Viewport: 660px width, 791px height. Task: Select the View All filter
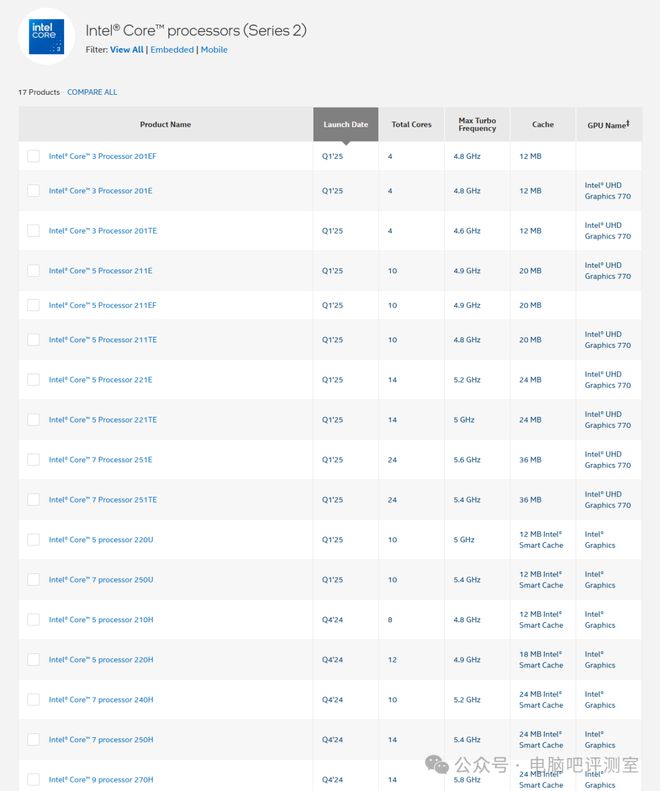[x=127, y=49]
